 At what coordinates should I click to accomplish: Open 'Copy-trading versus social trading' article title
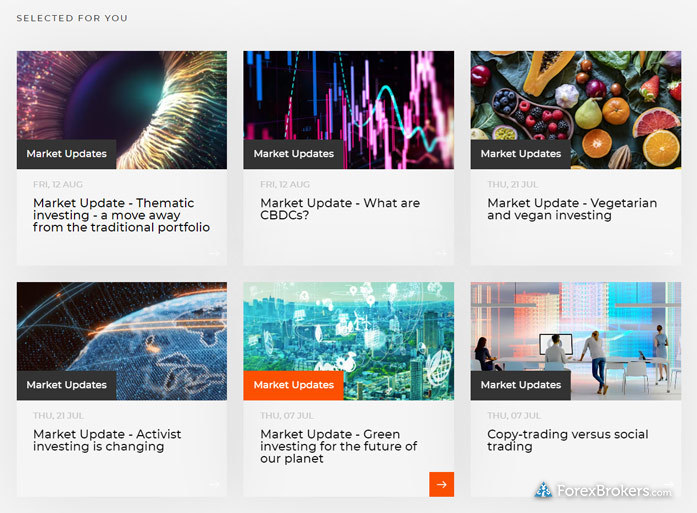click(x=568, y=440)
